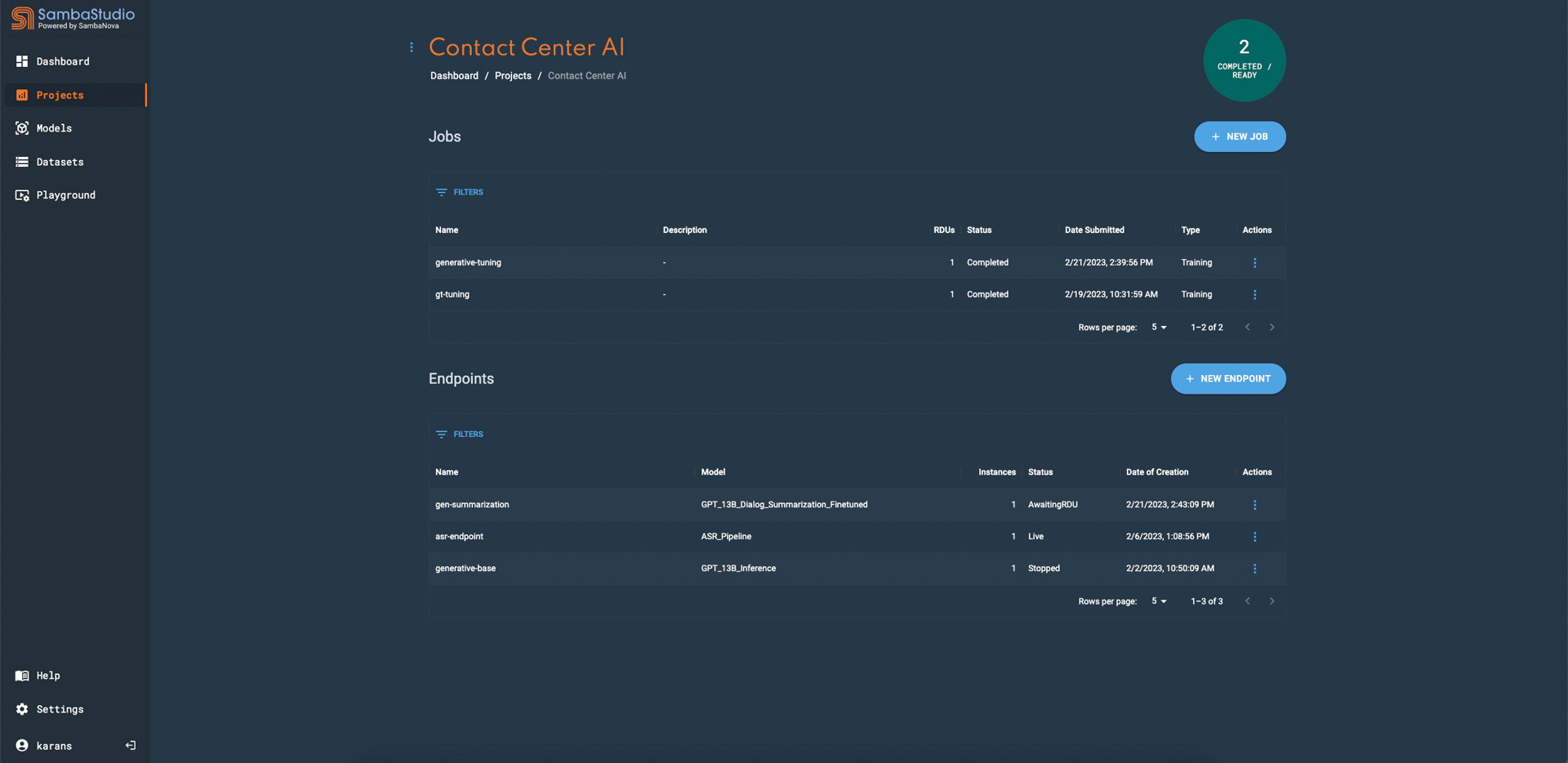Open Settings from the sidebar
This screenshot has height=763, width=1568.
(60, 709)
